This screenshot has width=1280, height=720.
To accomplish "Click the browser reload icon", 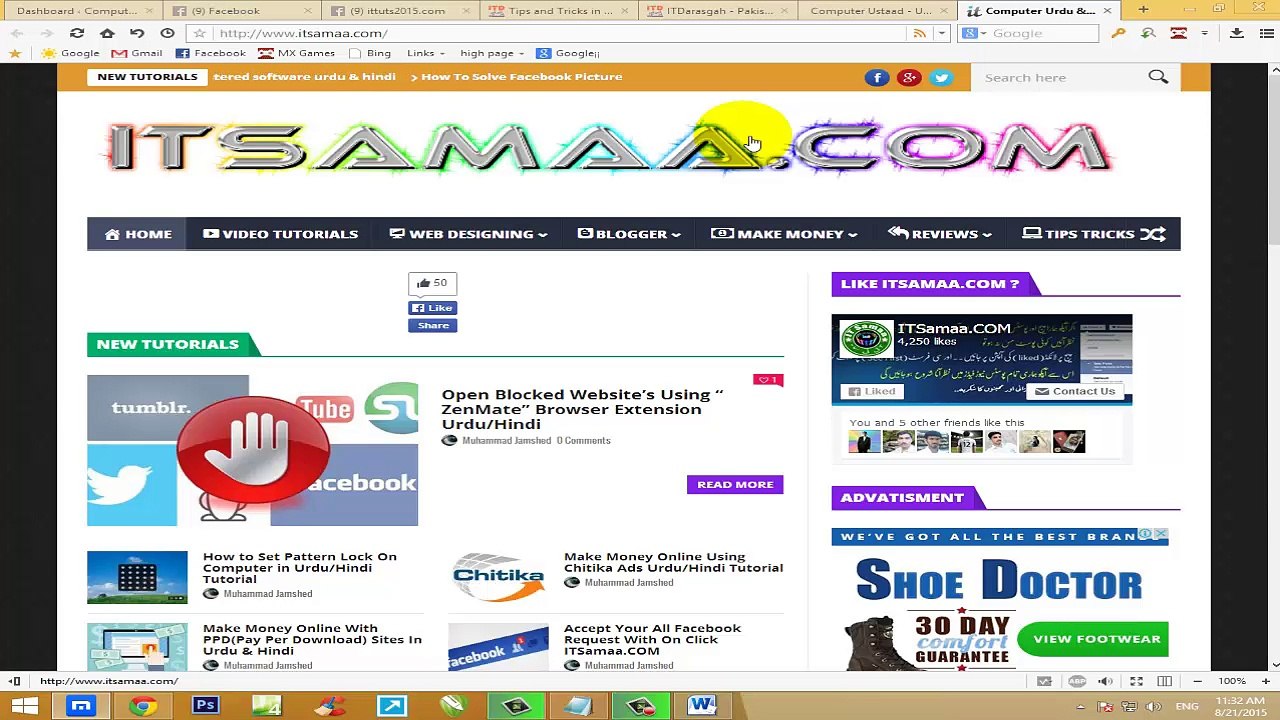I will pyautogui.click(x=77, y=33).
